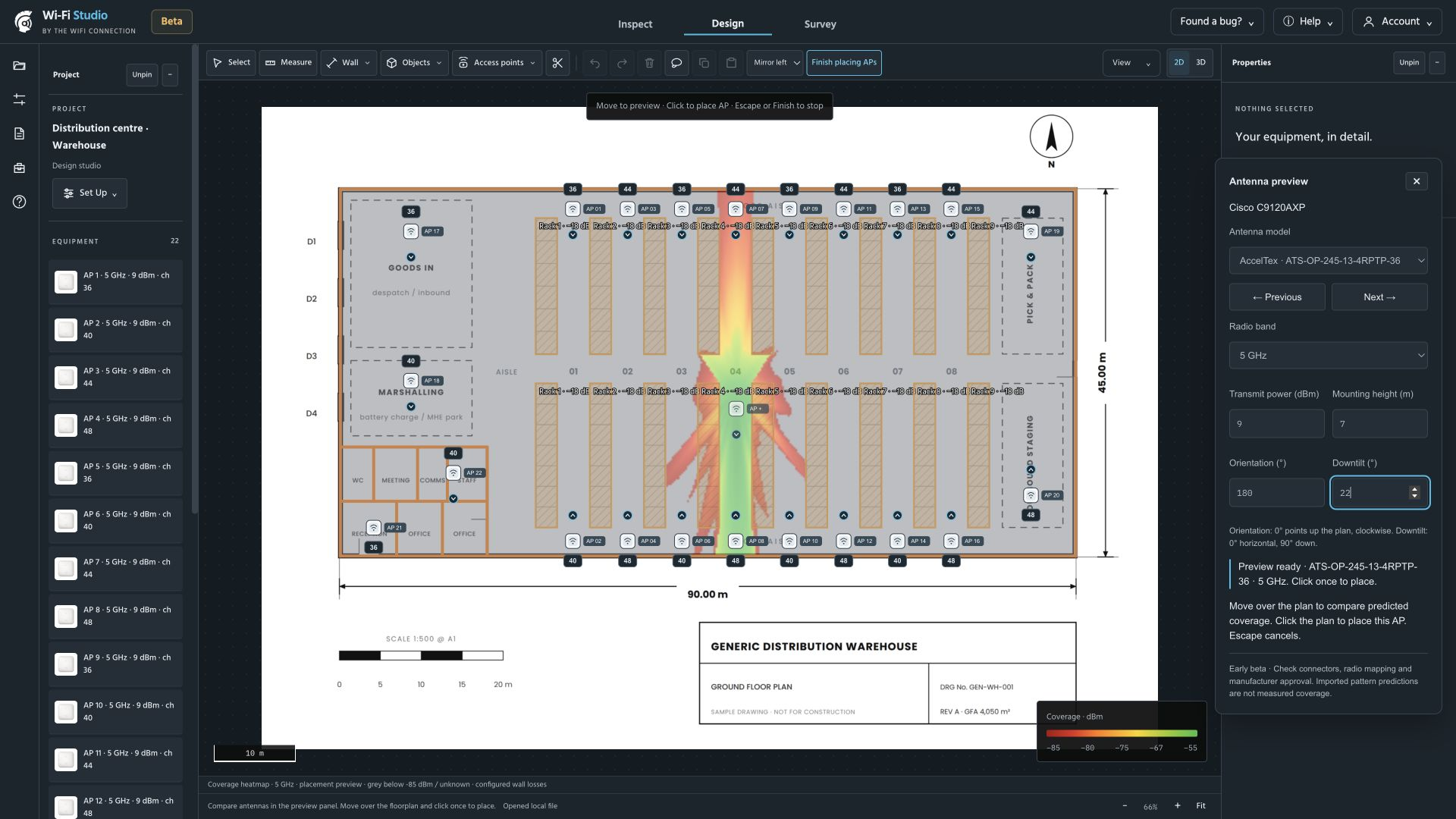The width and height of the screenshot is (1456, 819).
Task: Choose the Select pointer tool
Action: [231, 63]
